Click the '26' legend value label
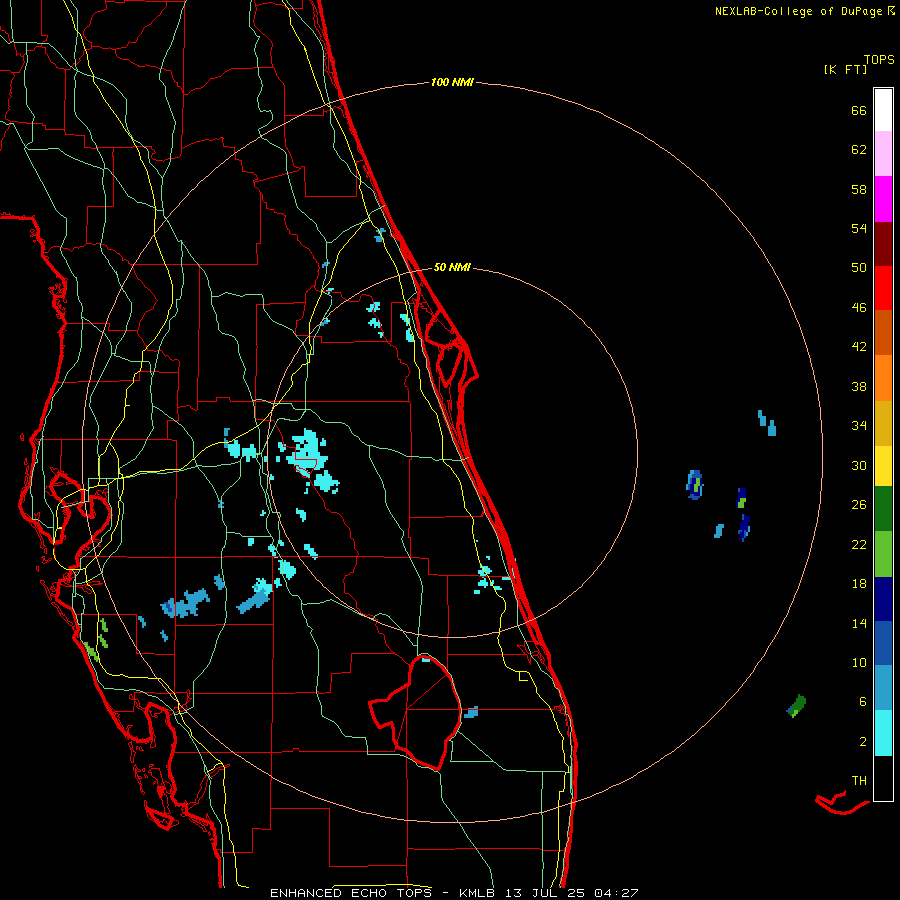This screenshot has width=900, height=900. pyautogui.click(x=859, y=505)
